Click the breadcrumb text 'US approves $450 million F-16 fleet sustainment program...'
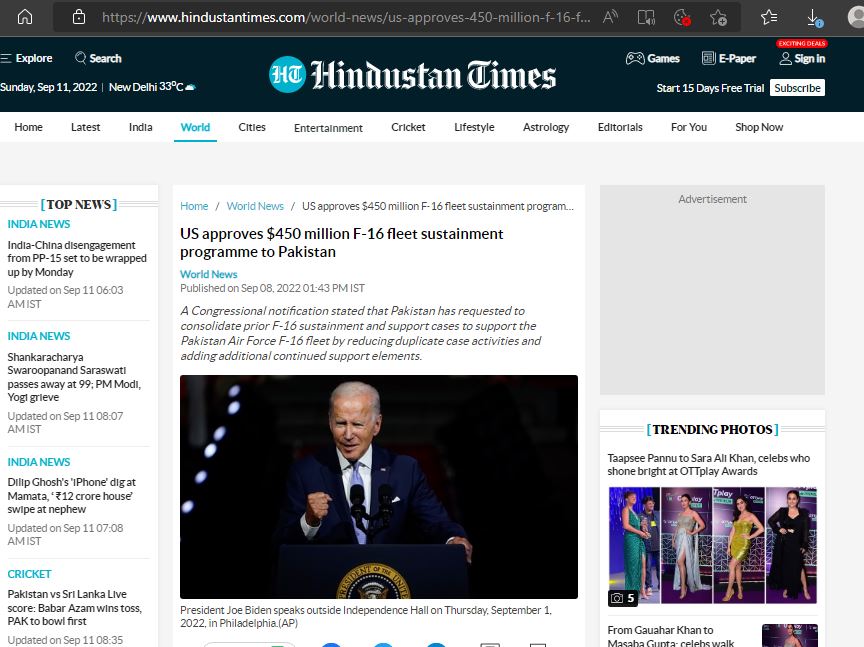 (x=438, y=206)
